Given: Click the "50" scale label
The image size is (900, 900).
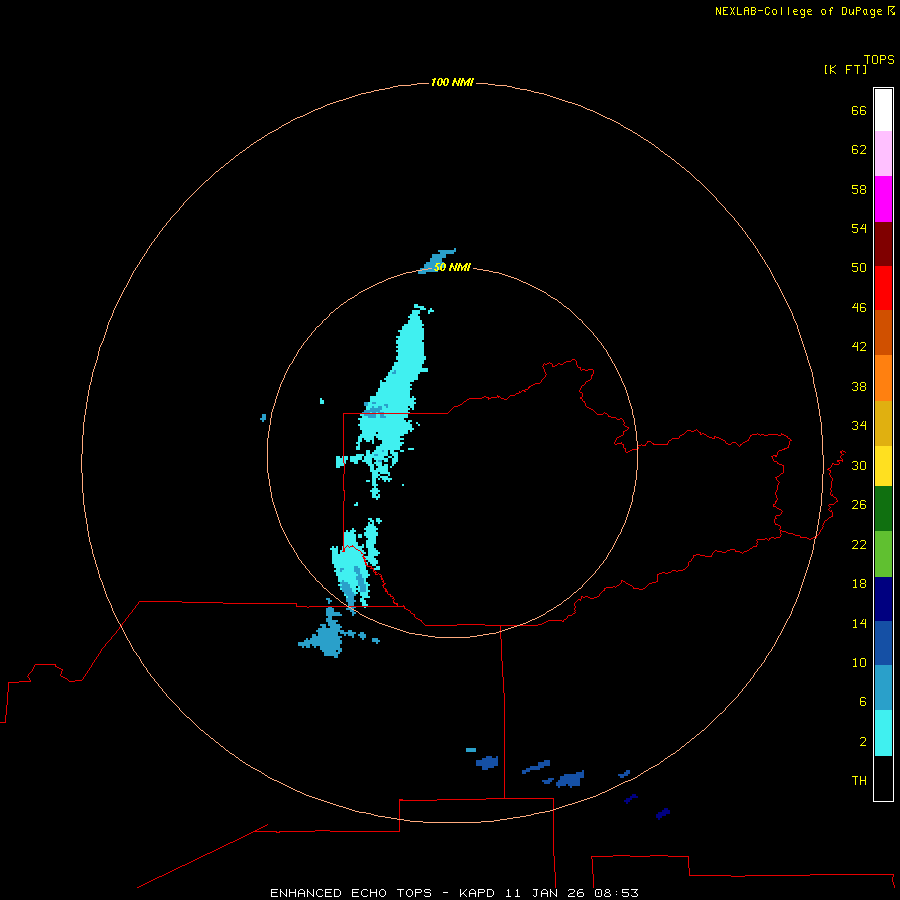Looking at the screenshot, I should point(859,268).
